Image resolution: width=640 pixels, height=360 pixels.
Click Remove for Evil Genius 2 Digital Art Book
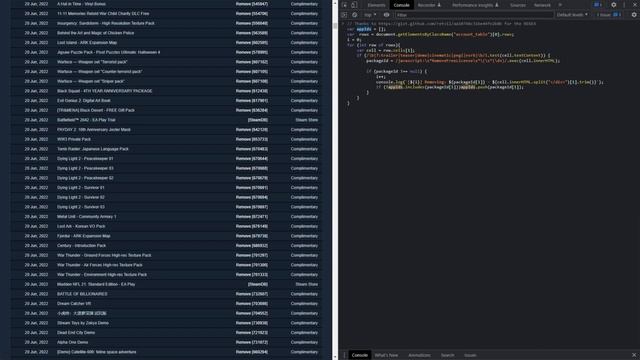pyautogui.click(x=252, y=100)
